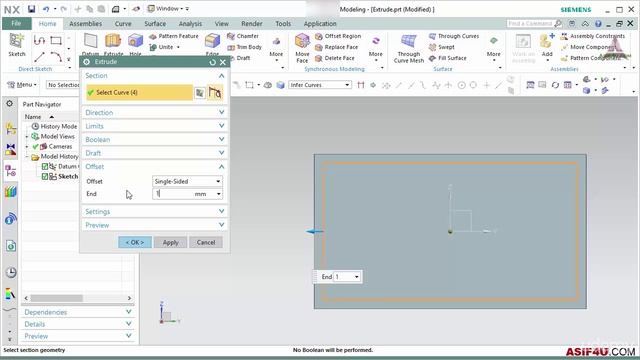Viewport: 640px width, 360px height.
Task: Click Select Curve (4) field
Action: pos(139,93)
